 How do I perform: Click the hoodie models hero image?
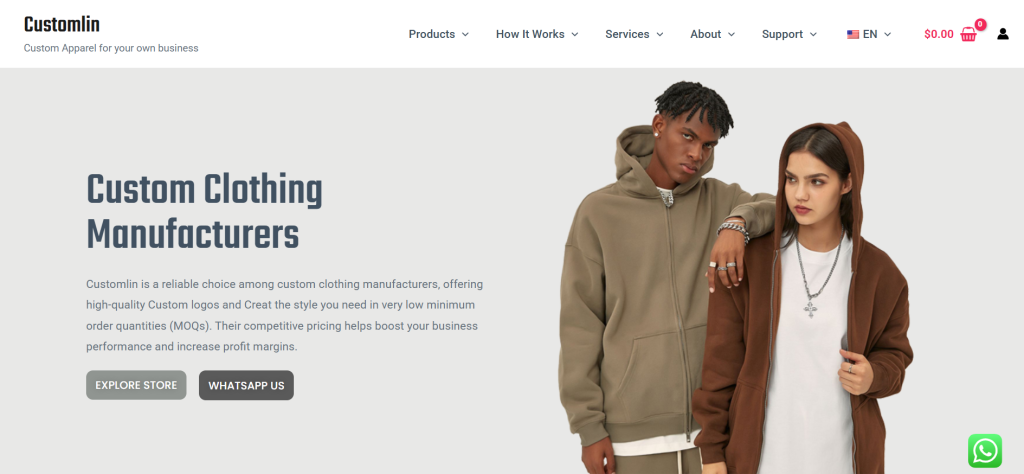coord(736,277)
